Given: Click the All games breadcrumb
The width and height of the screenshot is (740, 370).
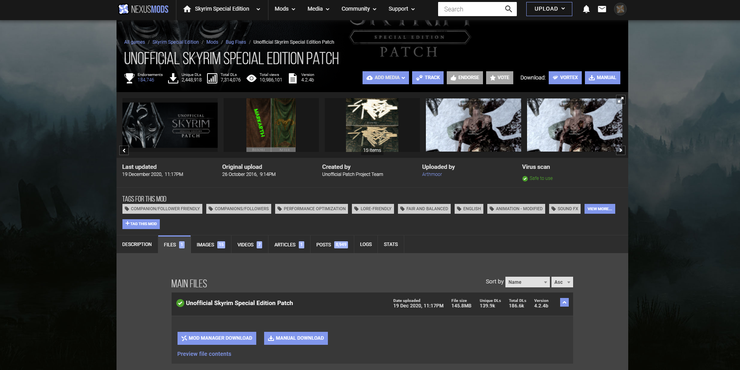Looking at the screenshot, I should (x=135, y=42).
